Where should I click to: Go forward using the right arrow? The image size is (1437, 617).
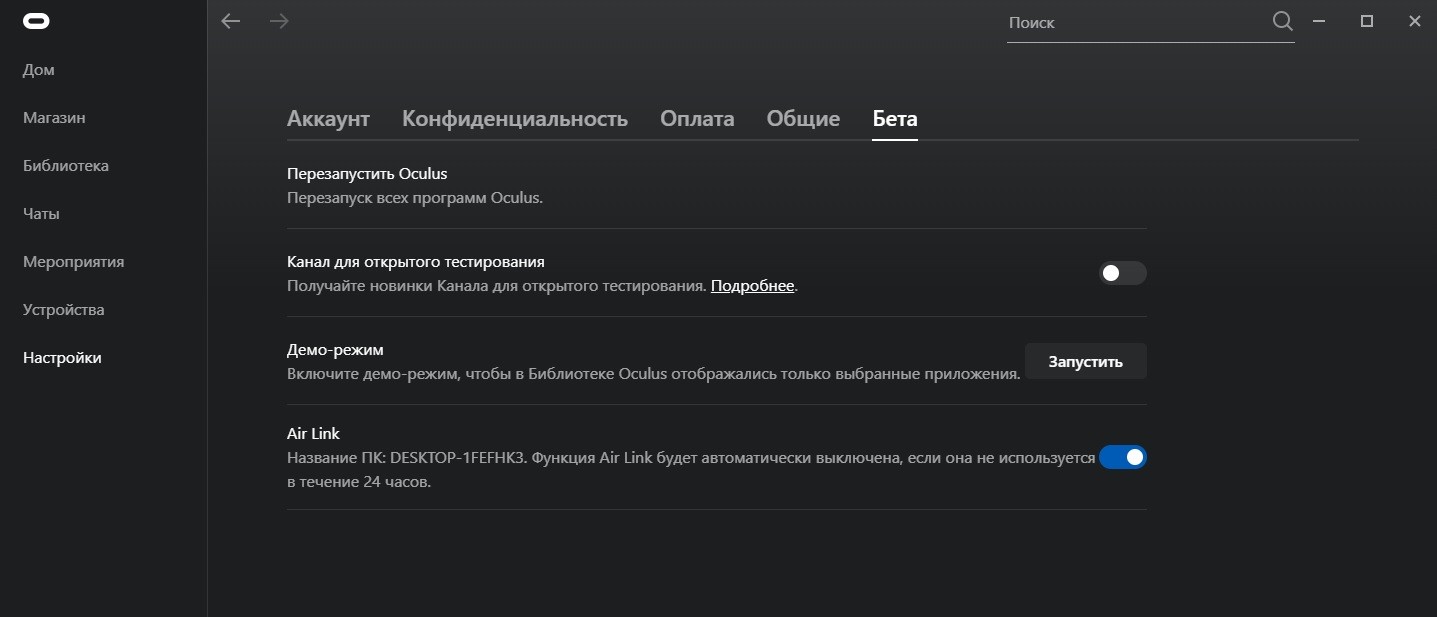pos(279,21)
